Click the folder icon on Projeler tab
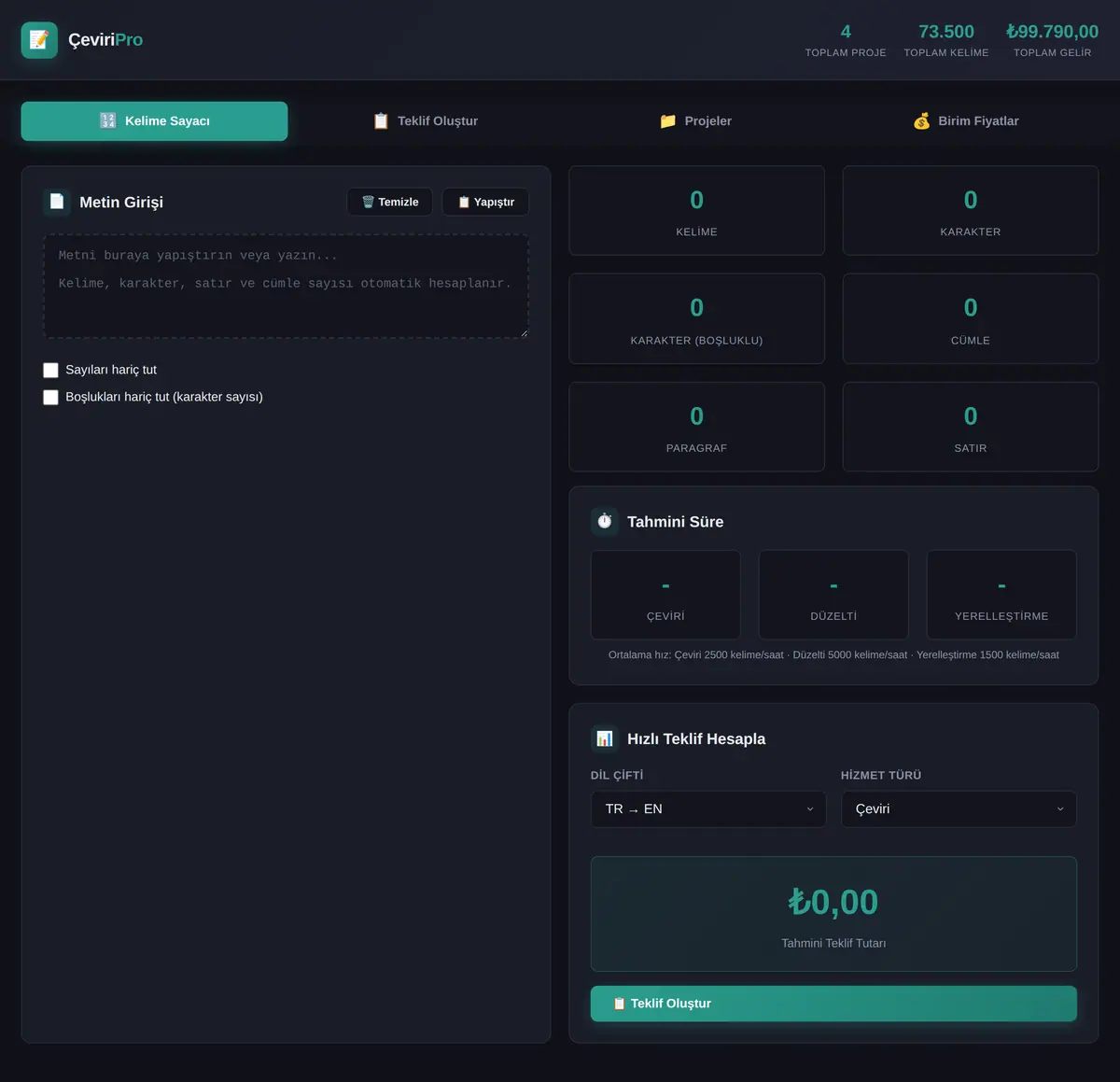 667,120
